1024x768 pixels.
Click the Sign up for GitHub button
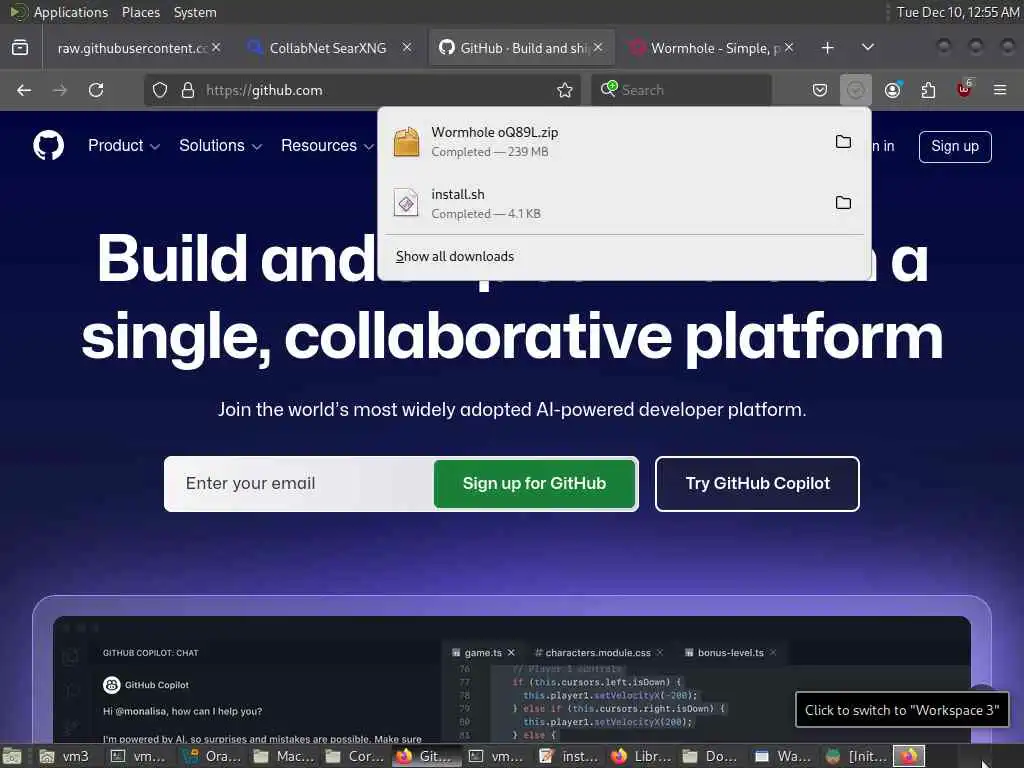pos(534,484)
